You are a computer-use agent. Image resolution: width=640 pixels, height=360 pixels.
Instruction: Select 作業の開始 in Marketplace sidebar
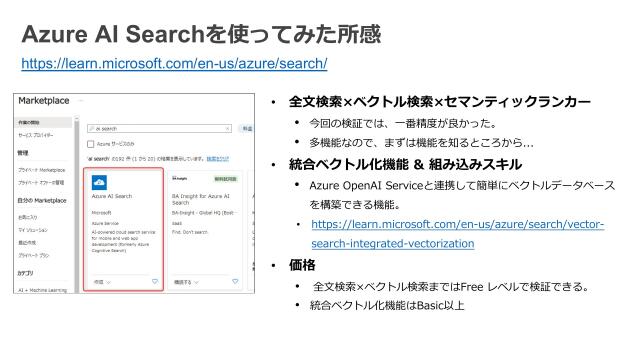(x=44, y=122)
